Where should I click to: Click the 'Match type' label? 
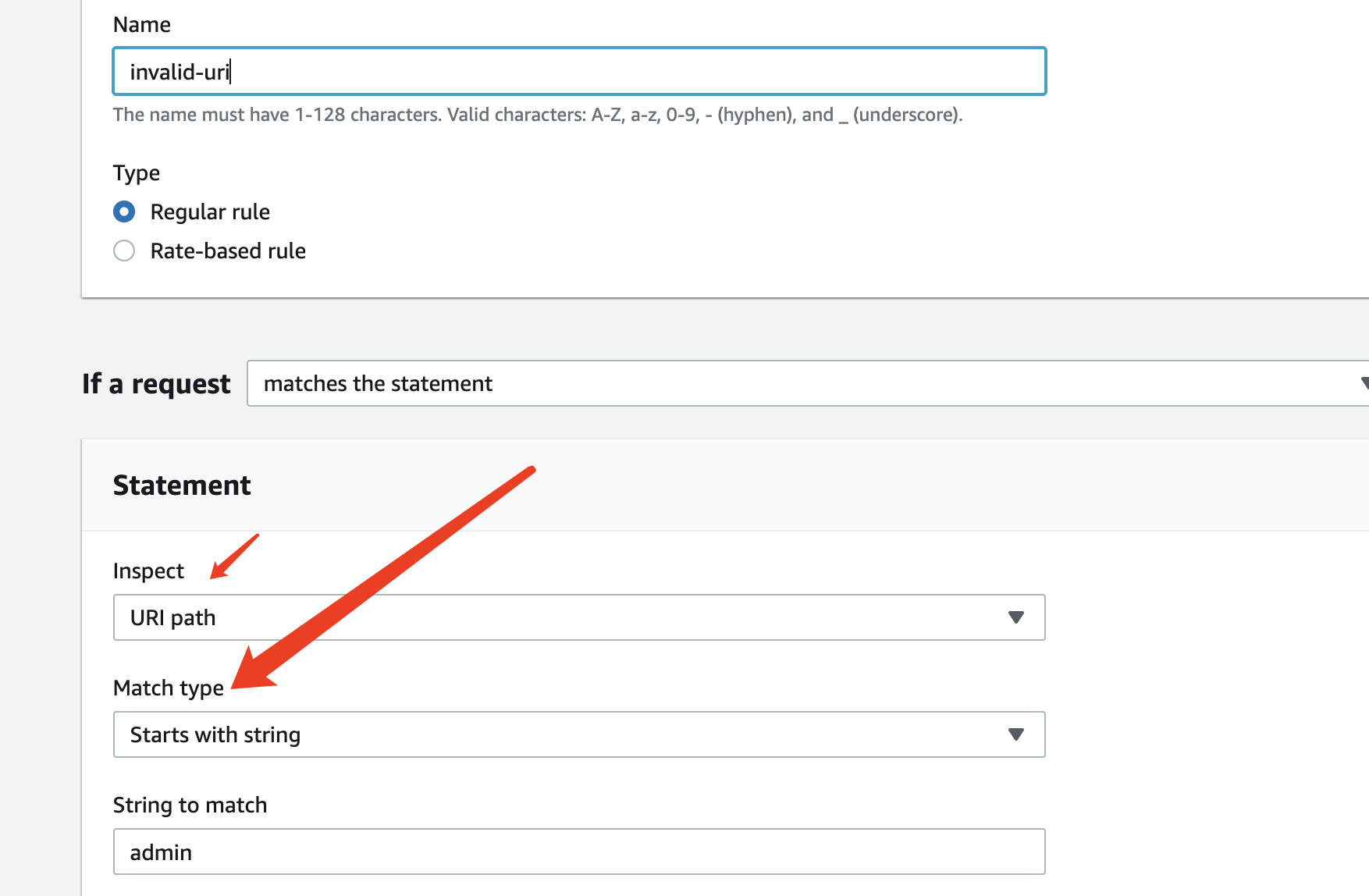[x=168, y=688]
